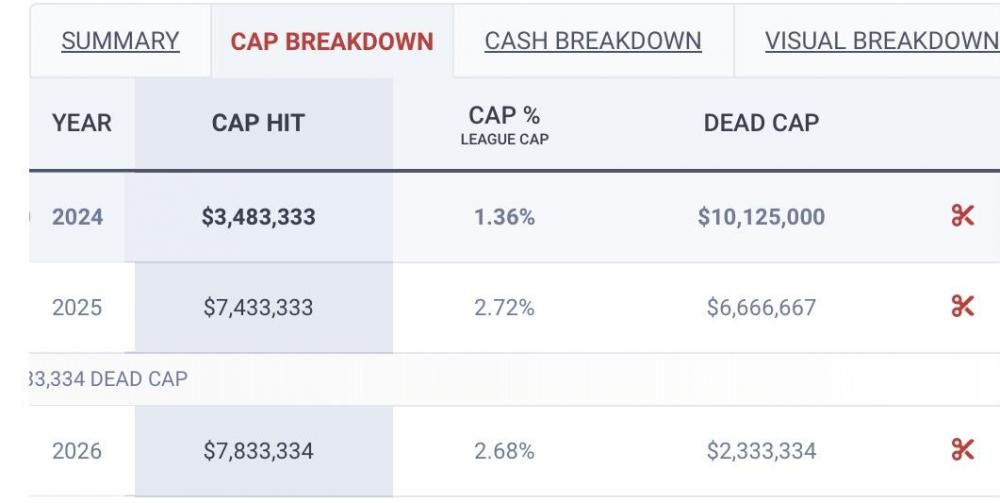Click the Year column header
The width and height of the screenshot is (1000, 503).
click(82, 123)
